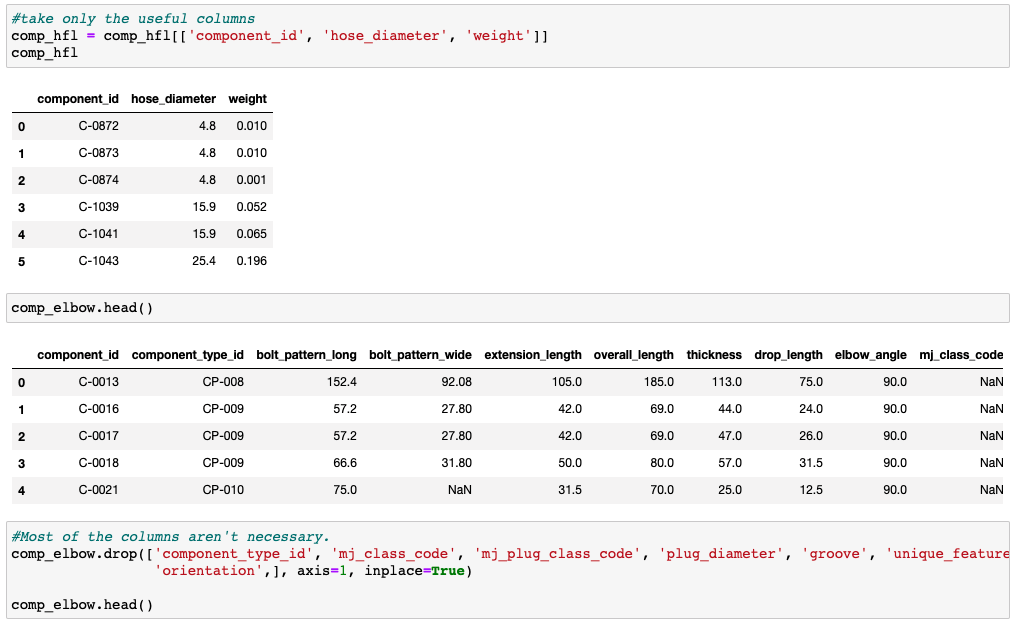Click the drop_length column header
Viewport: 1026px width, 627px height.
point(788,355)
